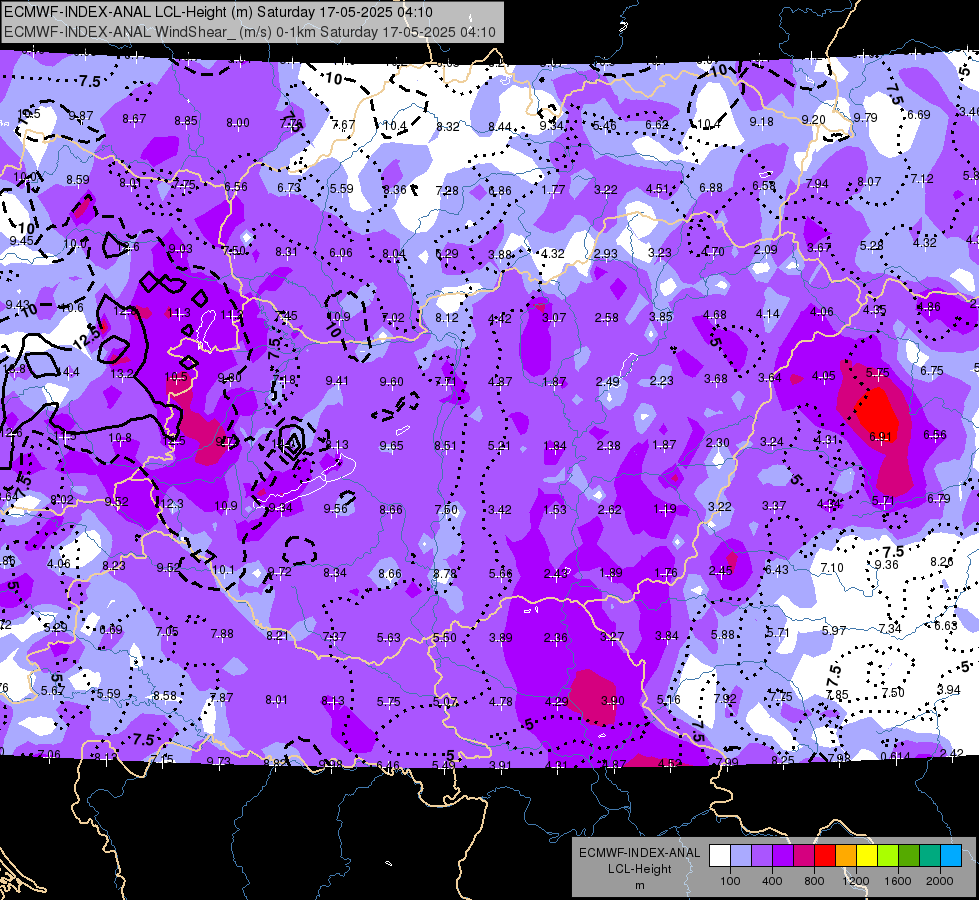Select the dark green legend swatch

point(909,856)
